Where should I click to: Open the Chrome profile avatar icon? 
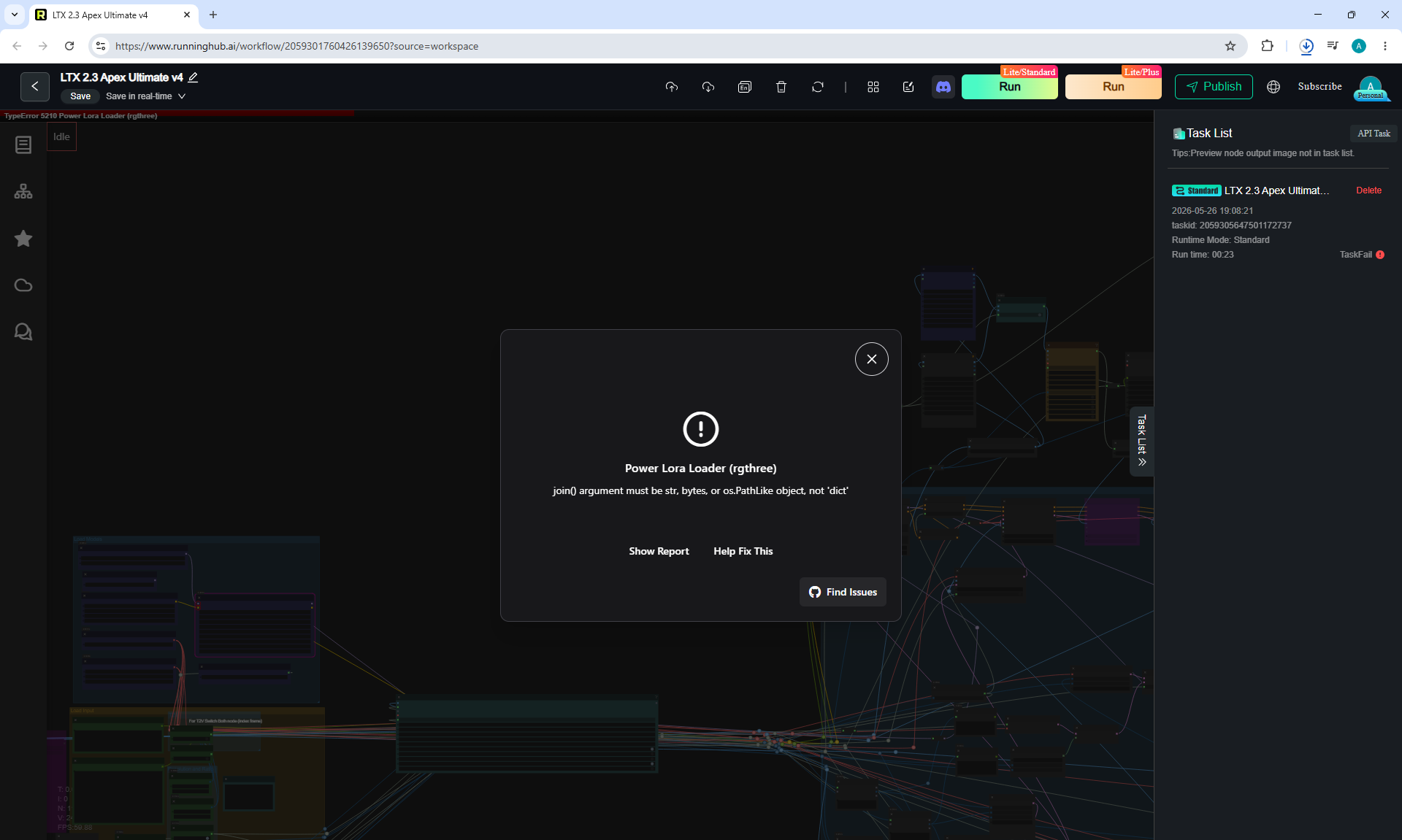pos(1359,46)
